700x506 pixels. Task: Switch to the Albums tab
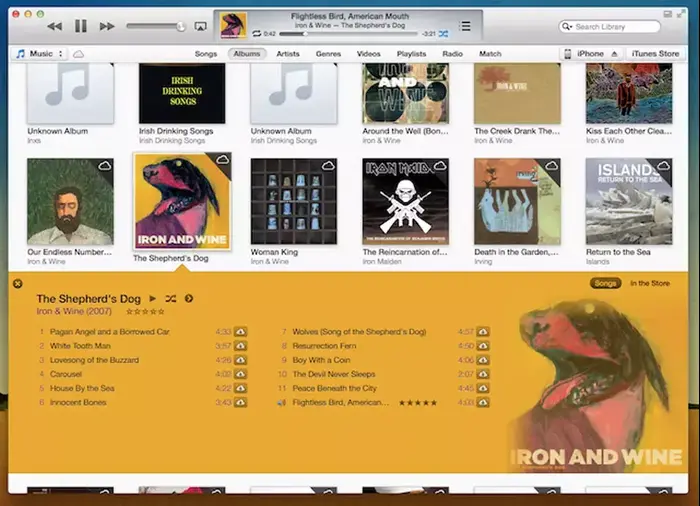pos(247,54)
